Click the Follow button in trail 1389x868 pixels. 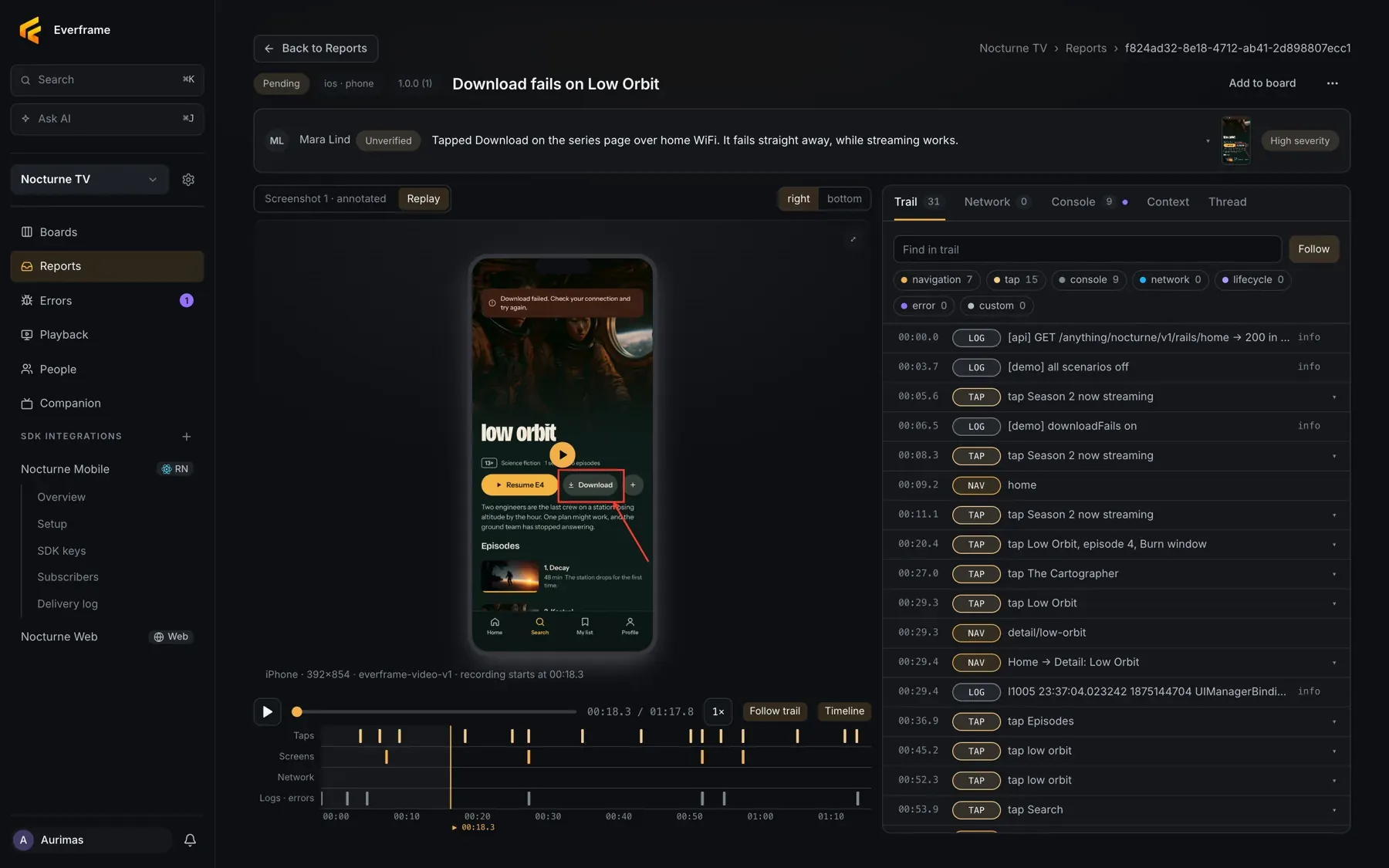(1313, 249)
